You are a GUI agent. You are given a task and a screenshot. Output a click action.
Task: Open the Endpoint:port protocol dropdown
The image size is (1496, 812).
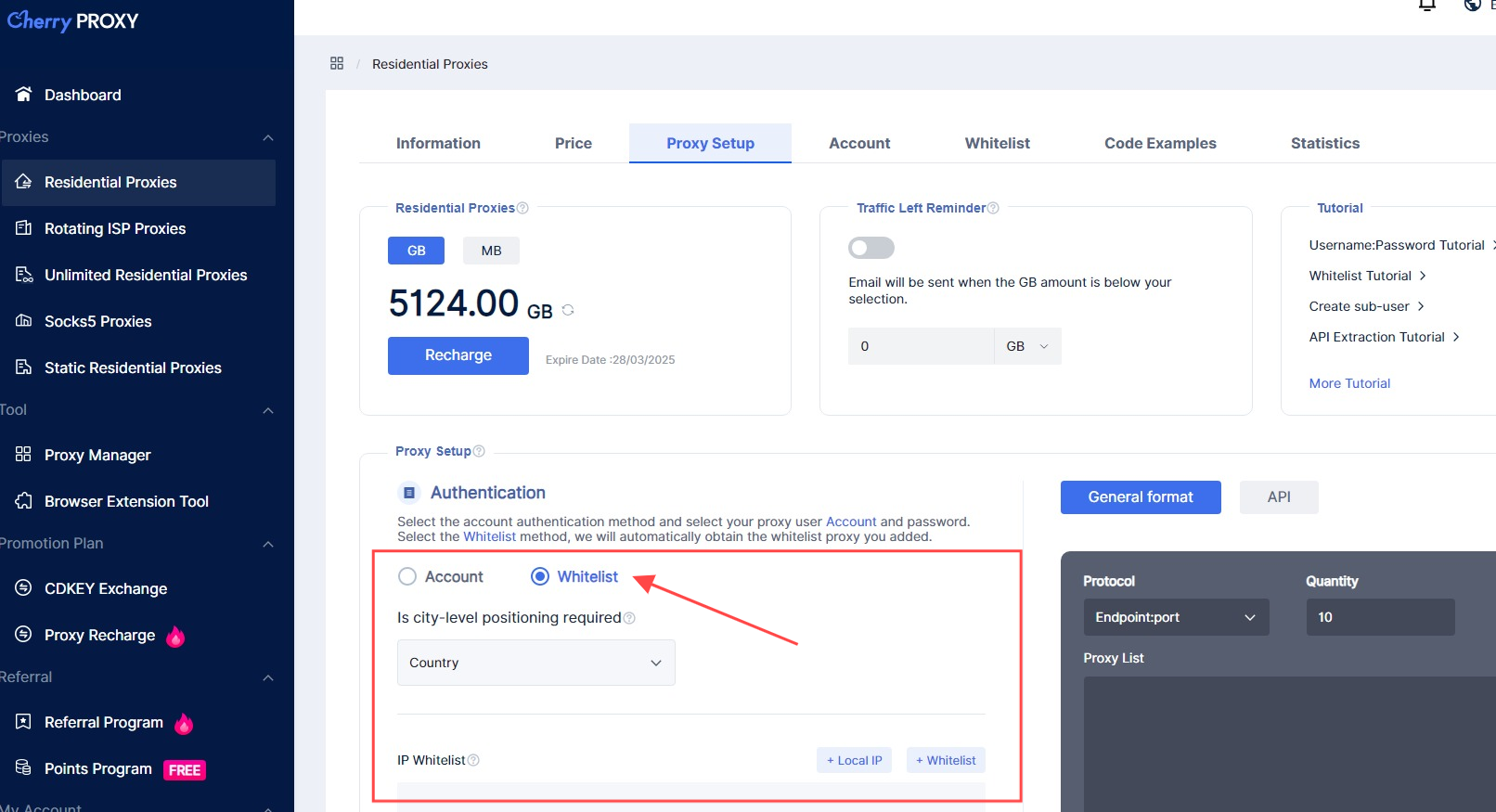pyautogui.click(x=1175, y=617)
